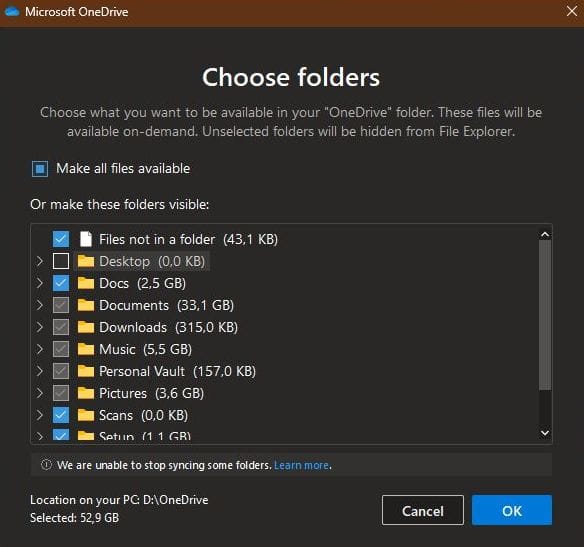Select the 'Docs (2,5 GB)' row text

[x=142, y=283]
